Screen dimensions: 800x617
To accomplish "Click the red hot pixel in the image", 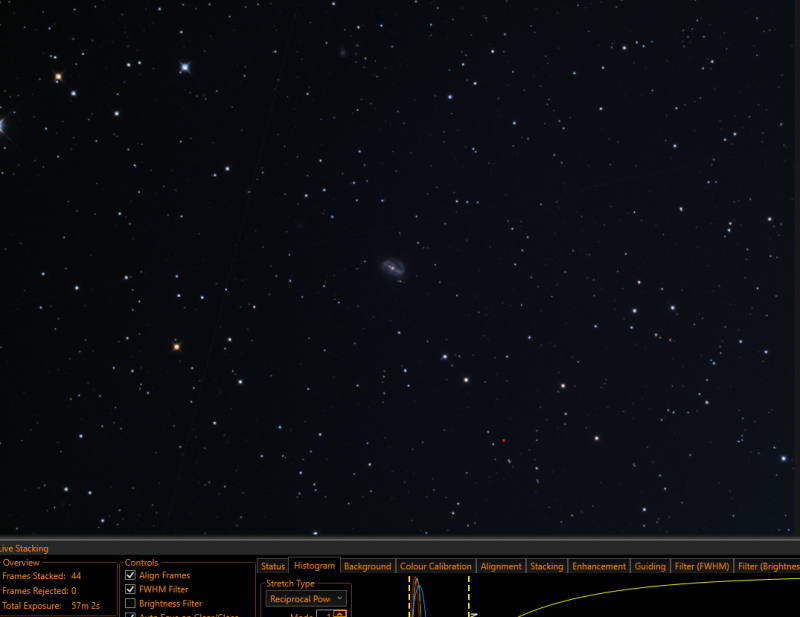I will click(x=504, y=440).
